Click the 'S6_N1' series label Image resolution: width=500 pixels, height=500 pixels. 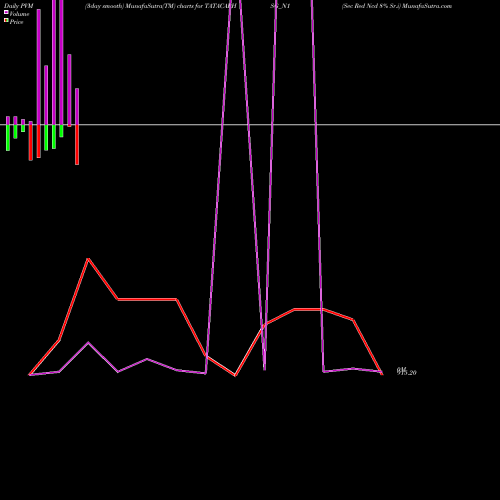(x=280, y=6)
